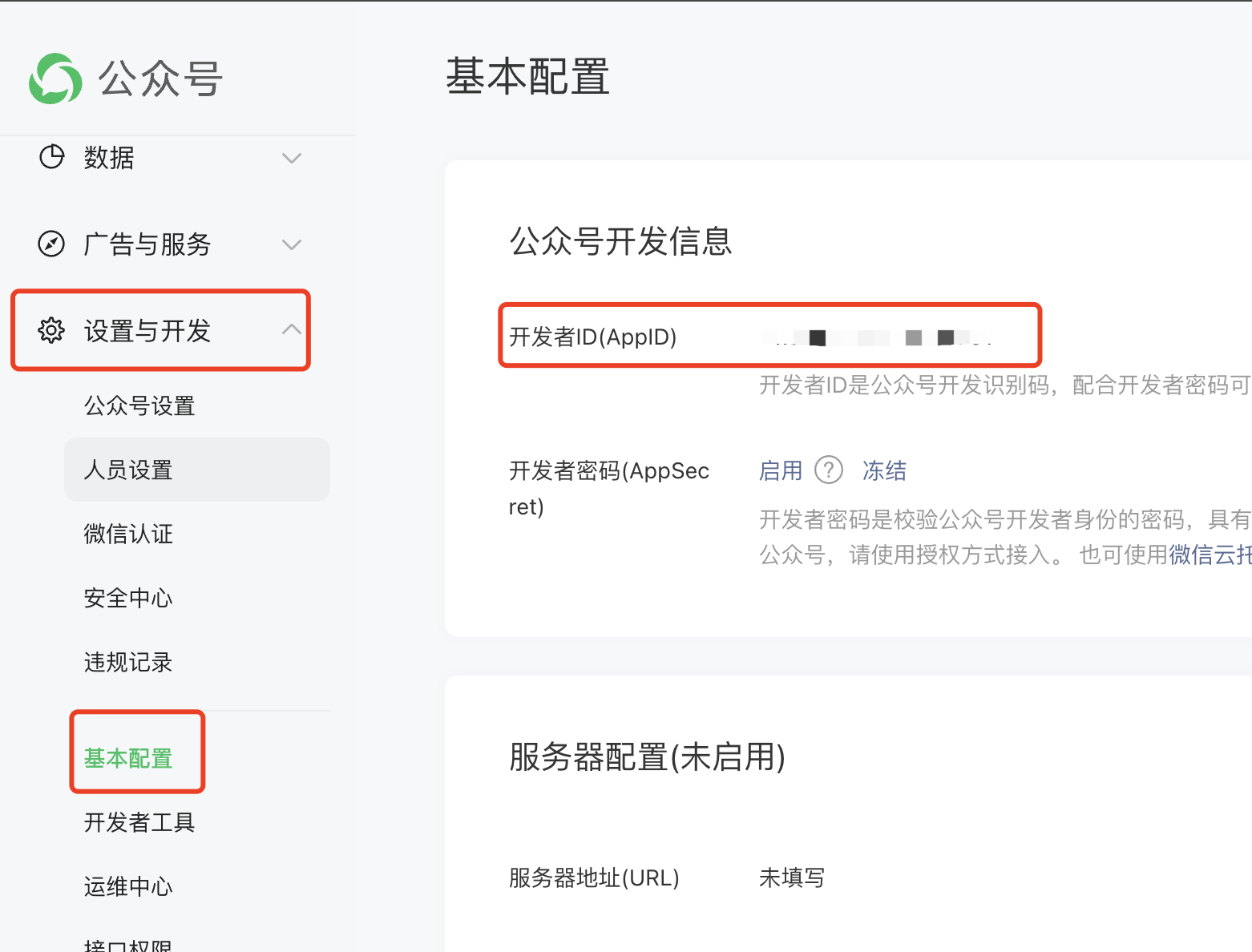This screenshot has width=1252, height=952.
Task: Click the 基本配置 page heading
Action: [527, 77]
